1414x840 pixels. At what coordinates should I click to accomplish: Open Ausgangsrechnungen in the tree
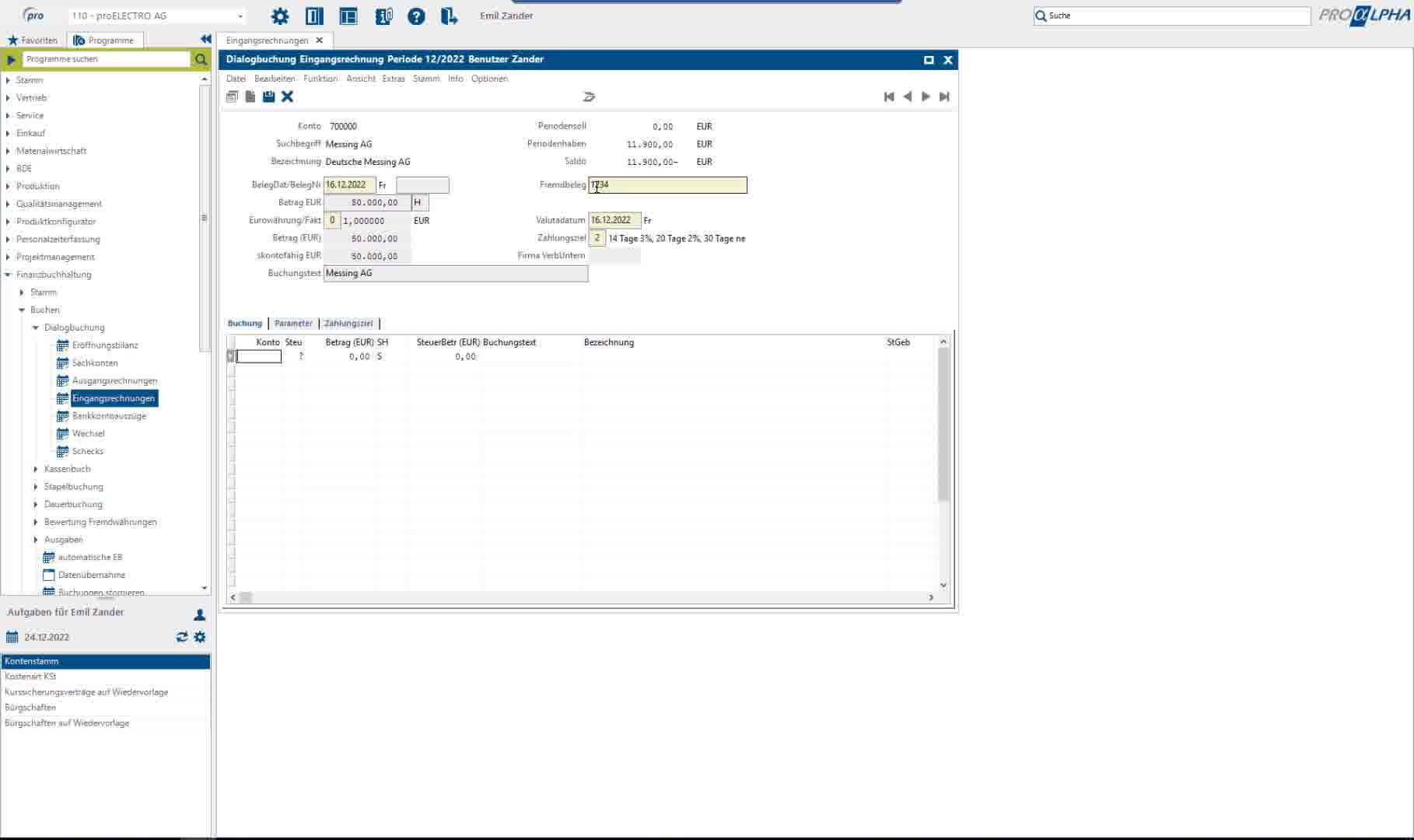click(x=114, y=381)
